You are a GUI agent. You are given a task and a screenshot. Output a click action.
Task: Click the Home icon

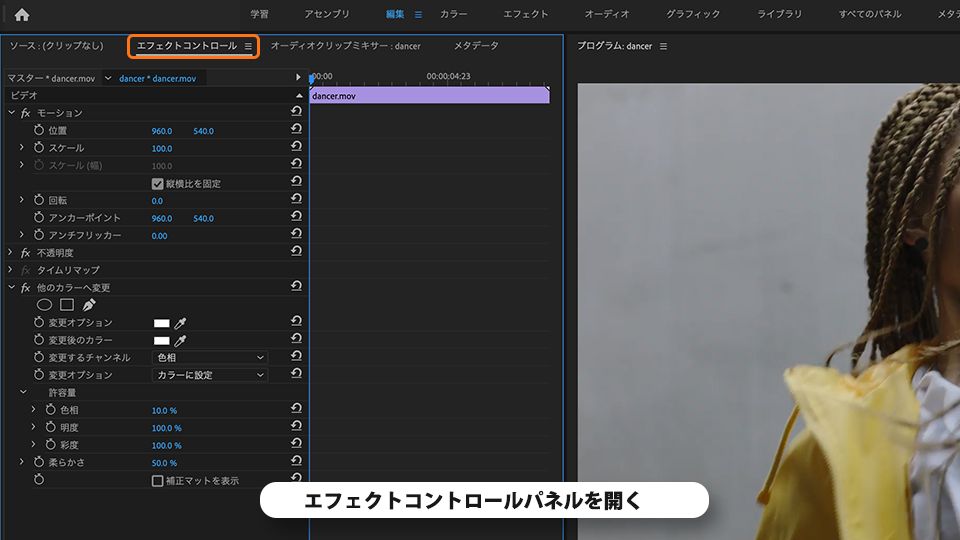click(22, 15)
